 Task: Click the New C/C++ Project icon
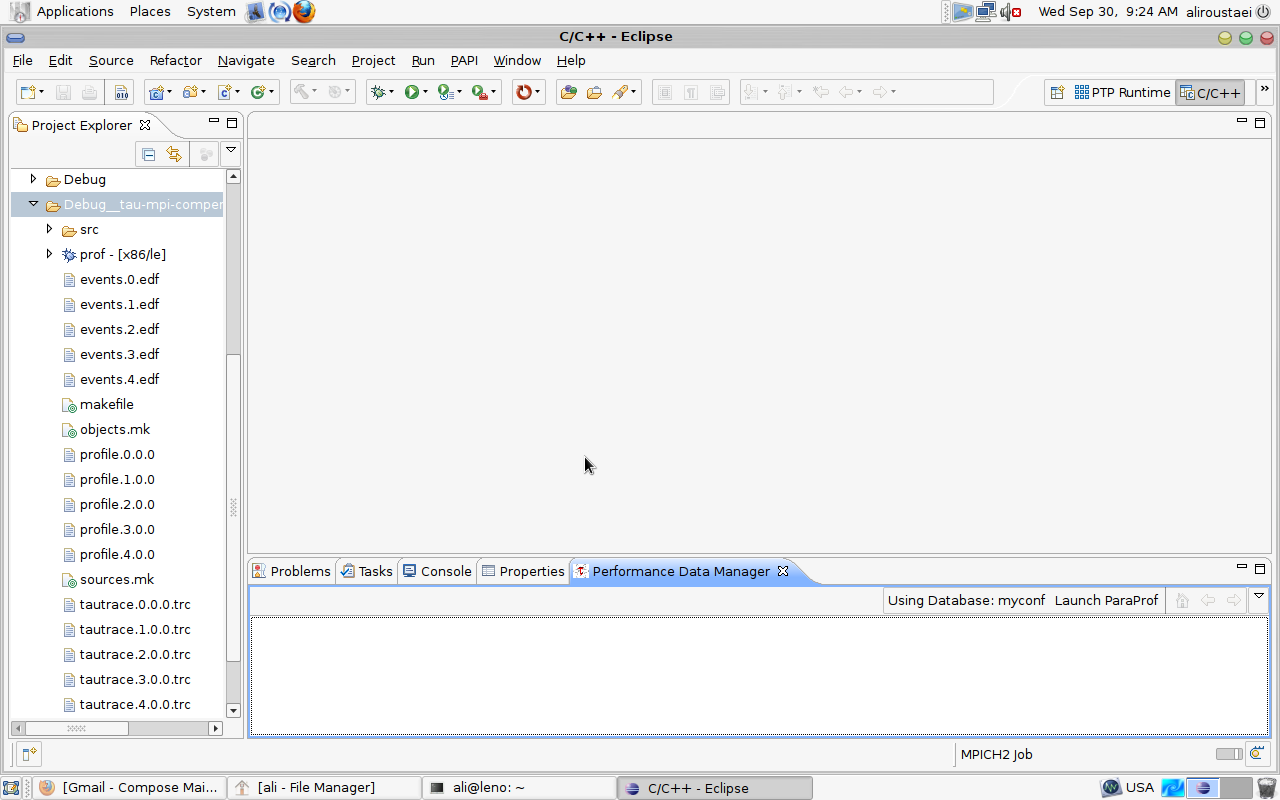[x=156, y=92]
